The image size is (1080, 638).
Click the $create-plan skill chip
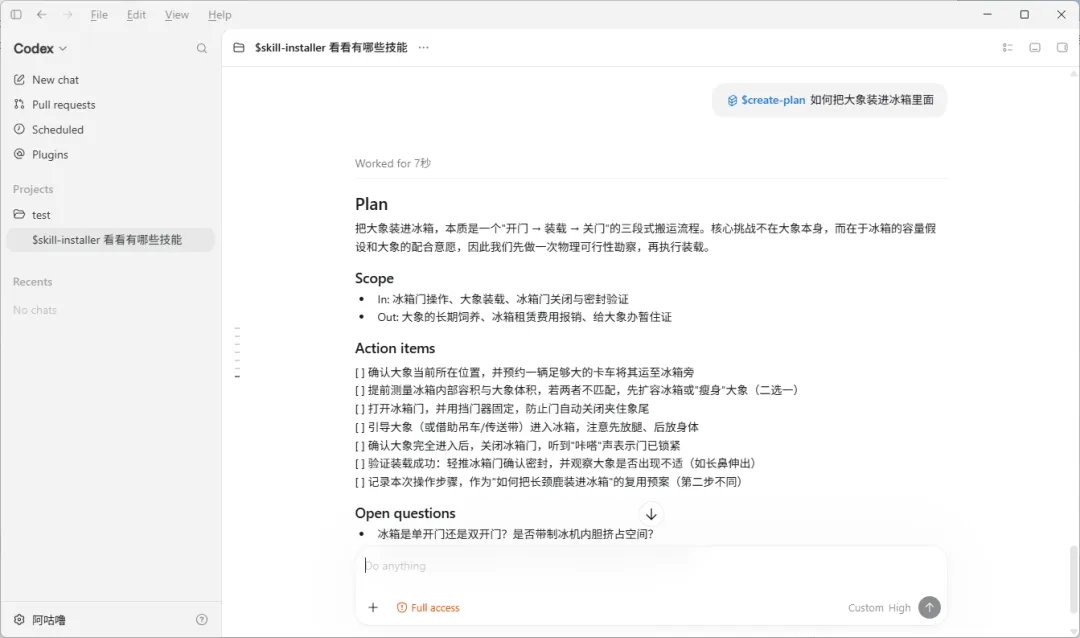pos(767,100)
